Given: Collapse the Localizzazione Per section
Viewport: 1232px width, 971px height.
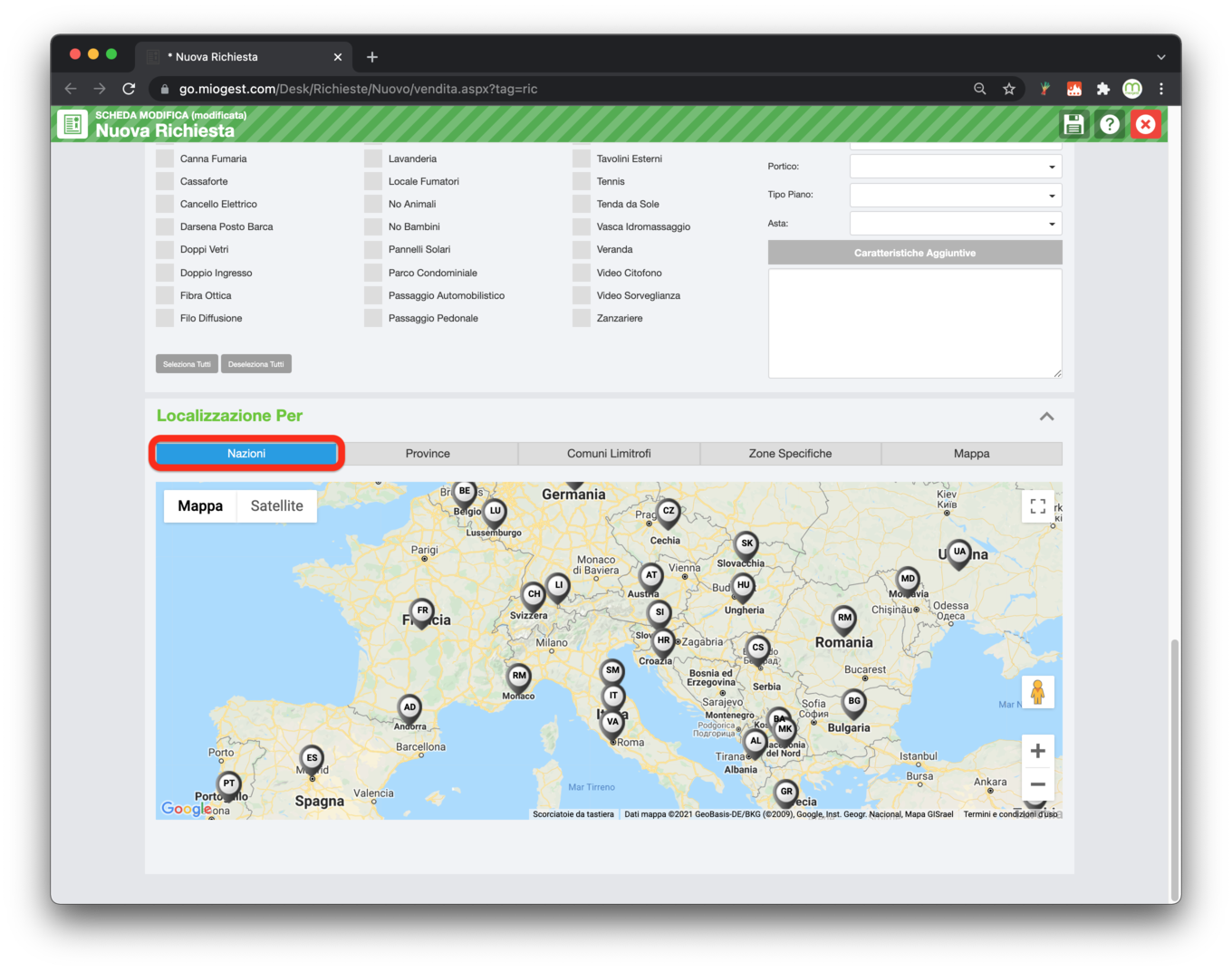Looking at the screenshot, I should 1046,417.
